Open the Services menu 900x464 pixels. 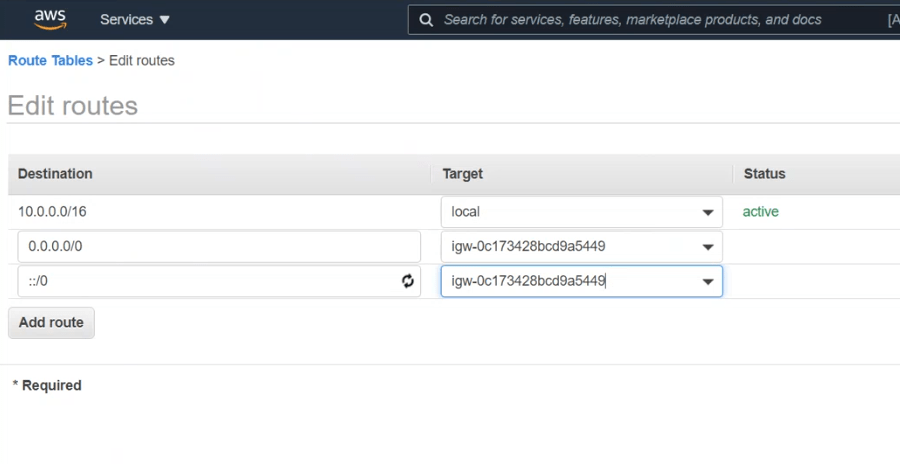pyautogui.click(x=135, y=20)
